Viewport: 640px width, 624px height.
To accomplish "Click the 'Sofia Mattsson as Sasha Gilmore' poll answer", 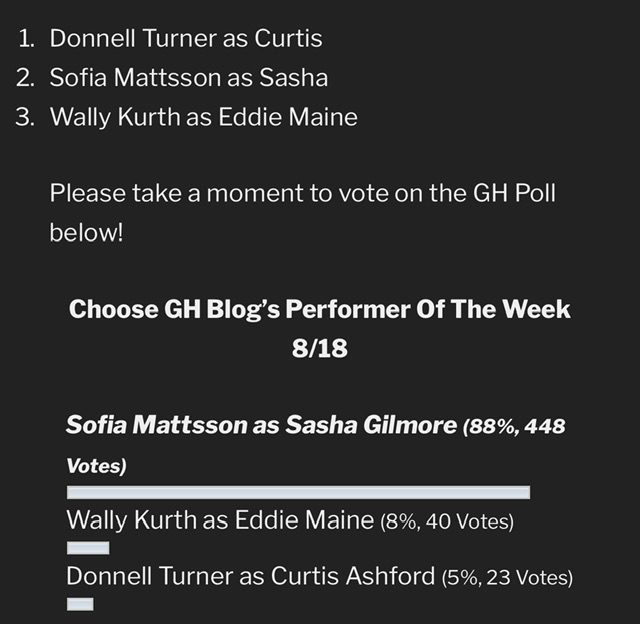I will pyautogui.click(x=262, y=425).
